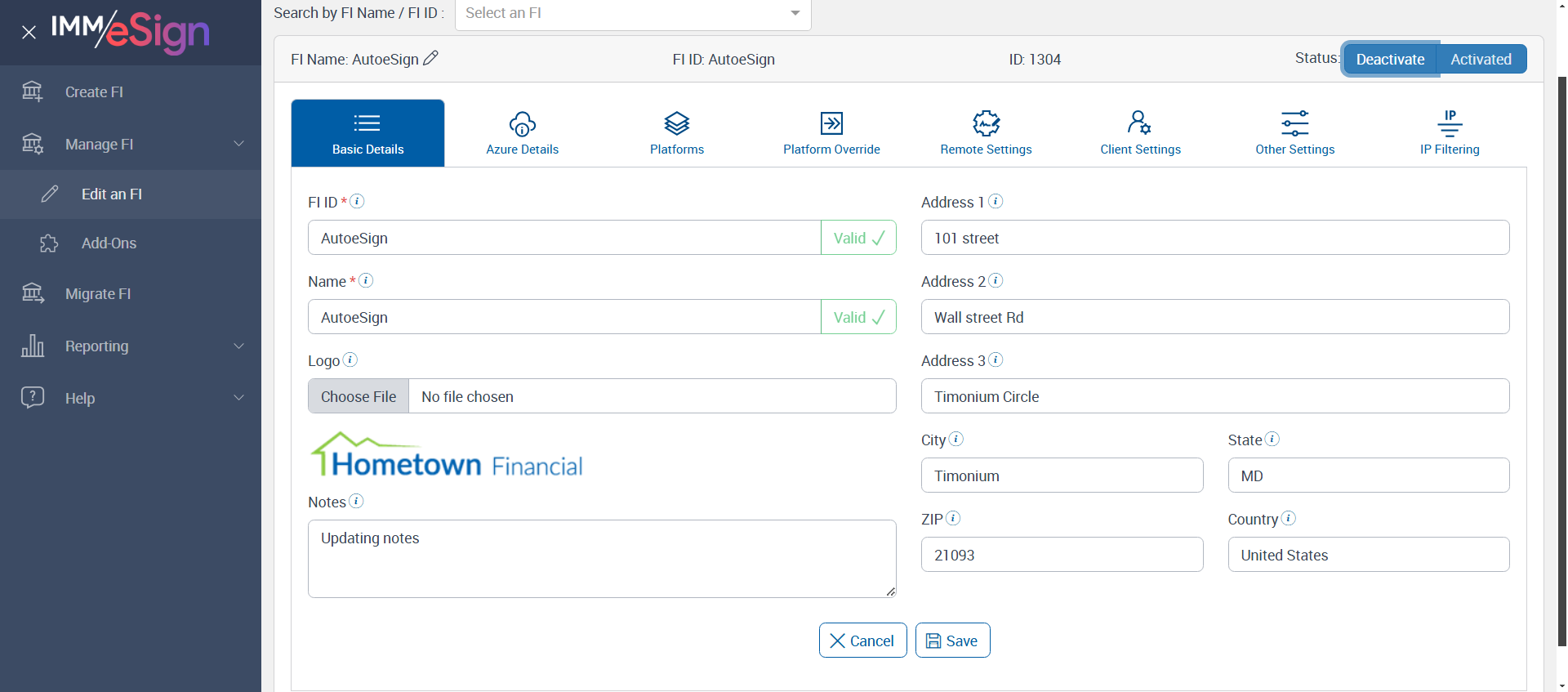Click the Address 3 field Timonium Circle

coord(1215,396)
